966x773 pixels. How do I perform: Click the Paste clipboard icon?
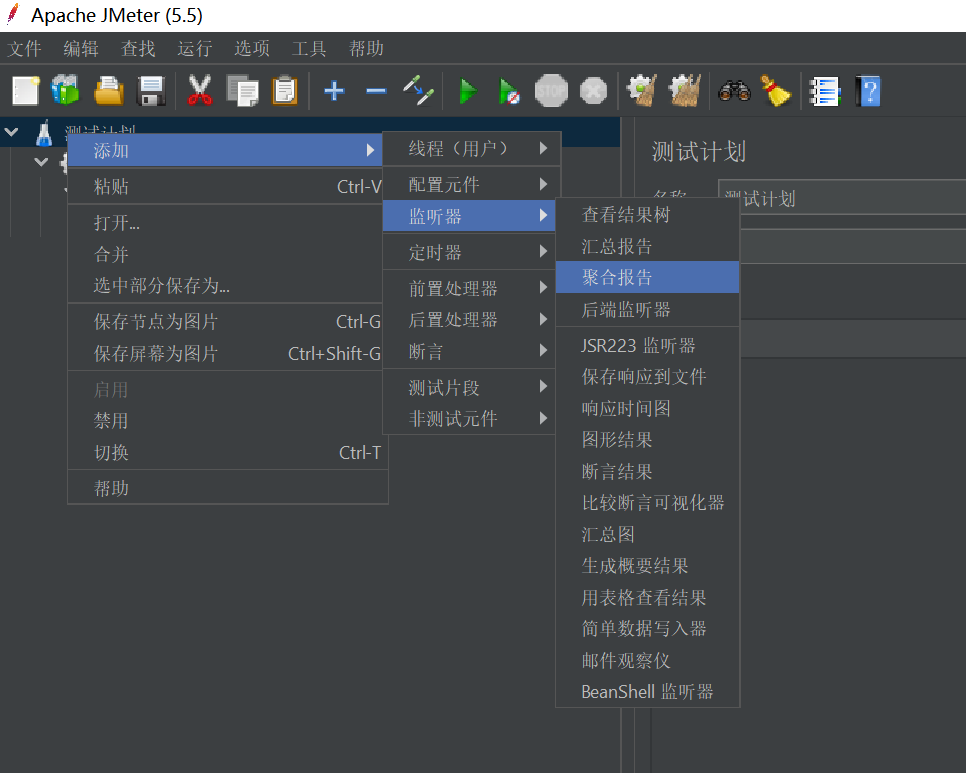point(285,91)
